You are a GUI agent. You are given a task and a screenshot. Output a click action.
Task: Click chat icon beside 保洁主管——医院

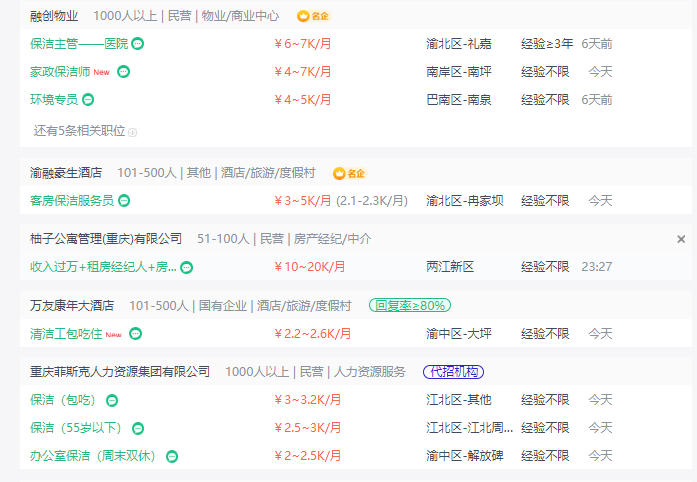click(x=138, y=44)
